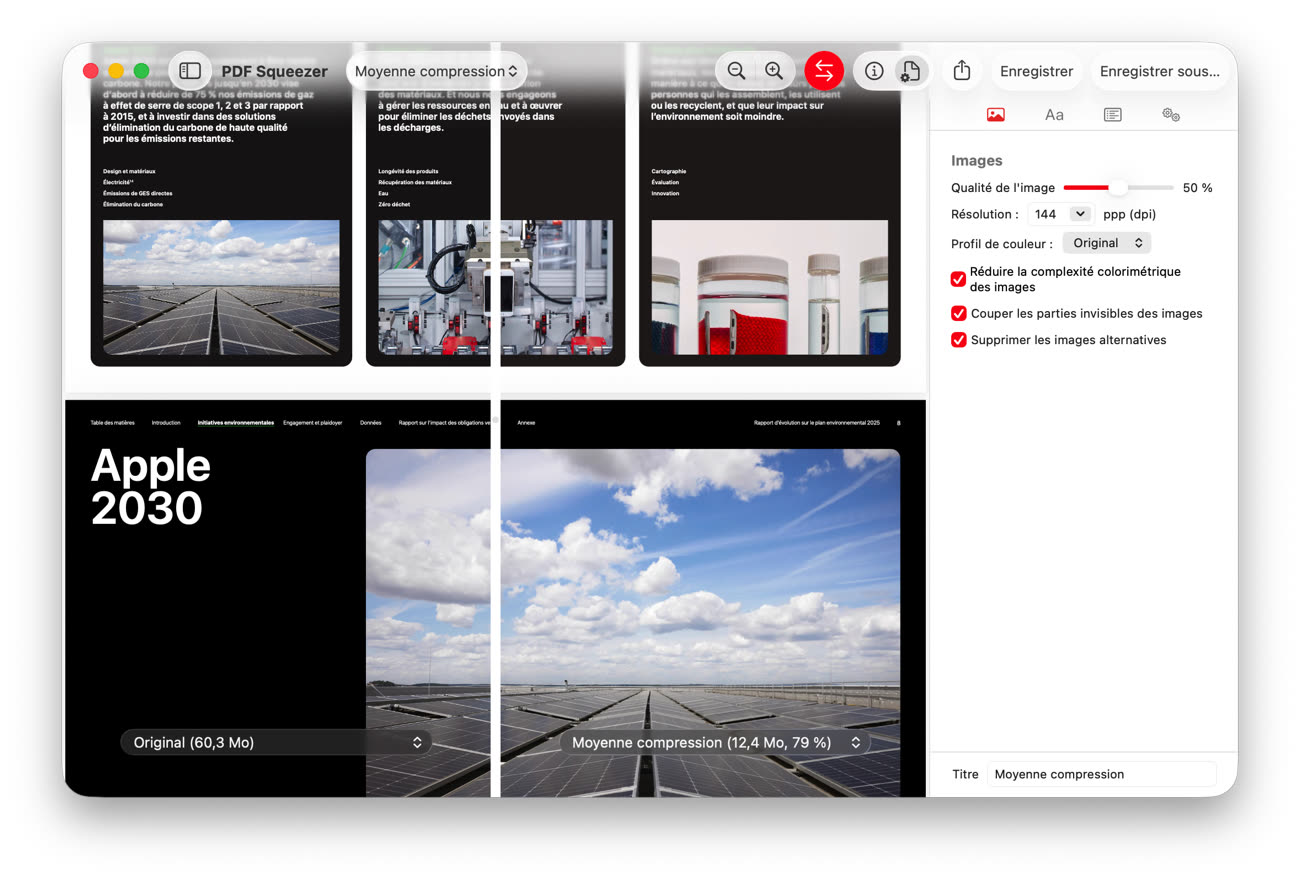Click the vertical before/after comparison divider handle
Image resolution: width=1300 pixels, height=879 pixels.
point(495,420)
